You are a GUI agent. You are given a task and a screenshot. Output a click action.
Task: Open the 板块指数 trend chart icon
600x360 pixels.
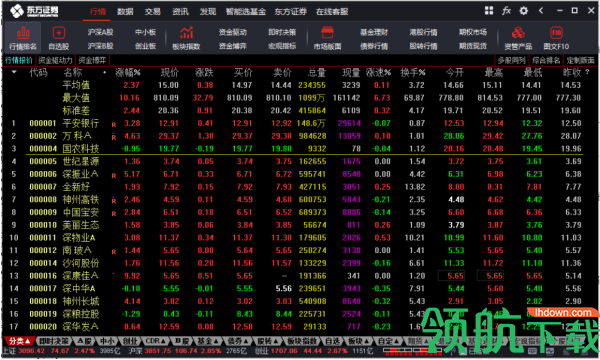(x=186, y=33)
